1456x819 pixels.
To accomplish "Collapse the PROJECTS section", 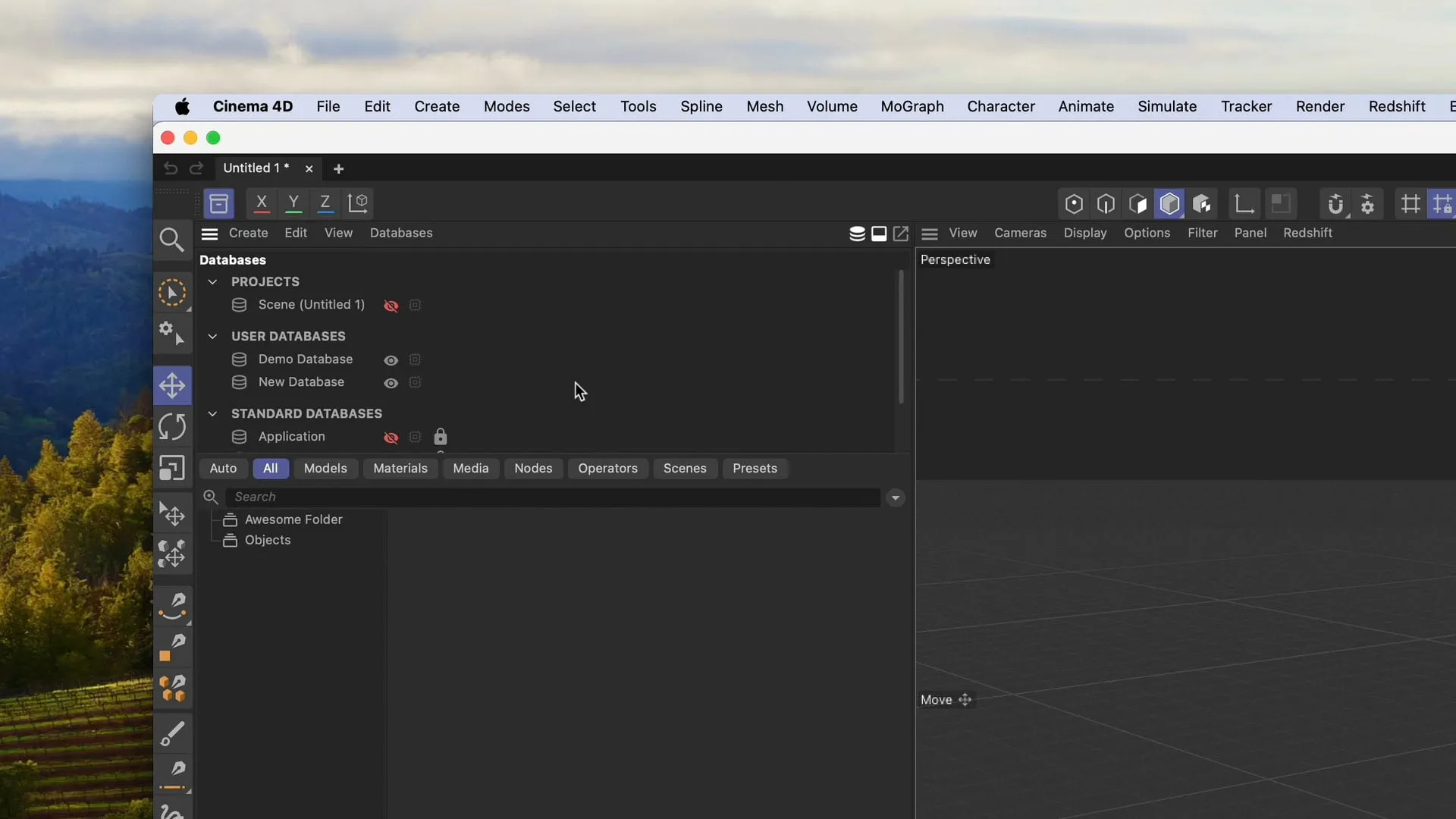I will click(212, 281).
